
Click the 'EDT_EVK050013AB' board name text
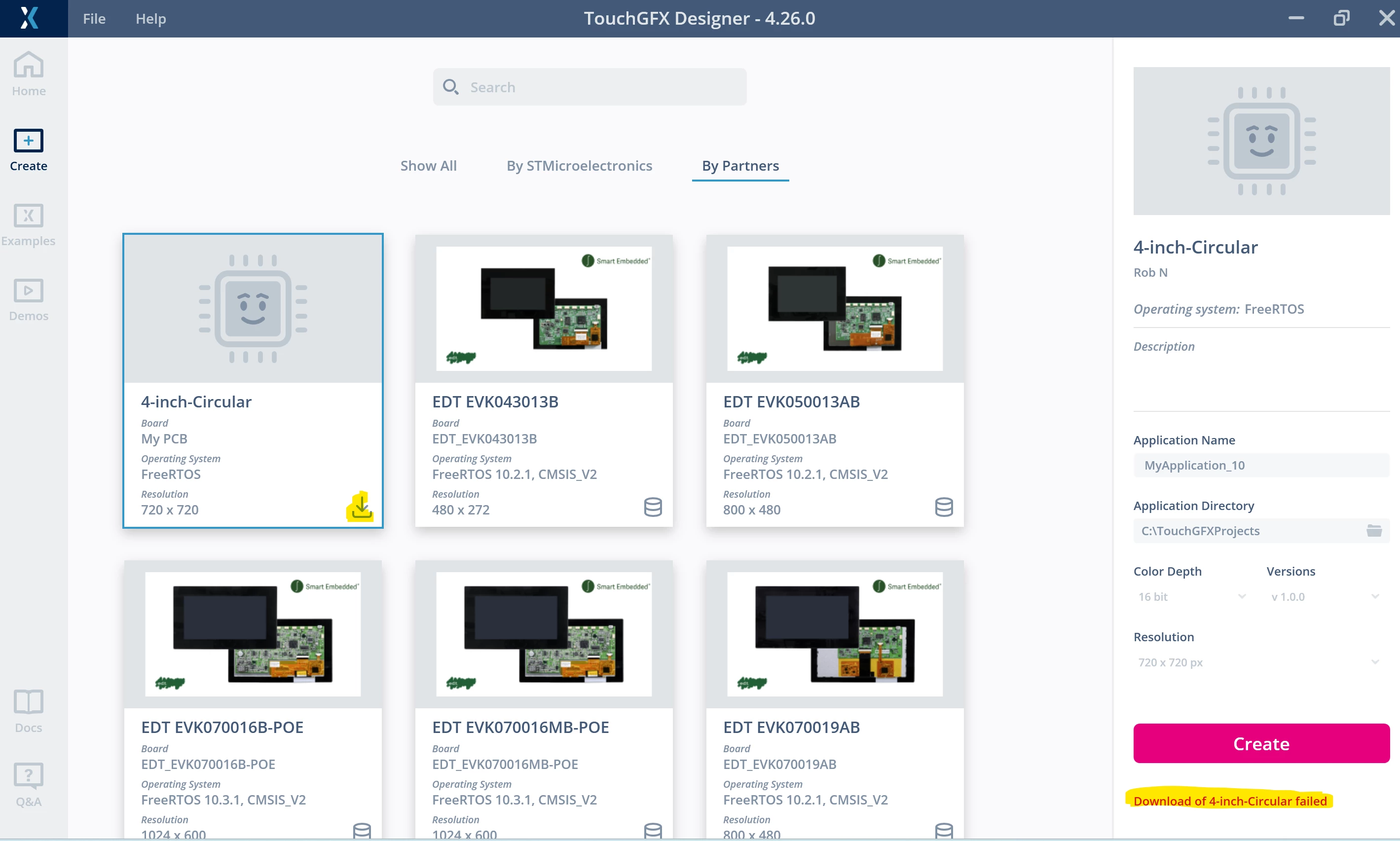779,439
